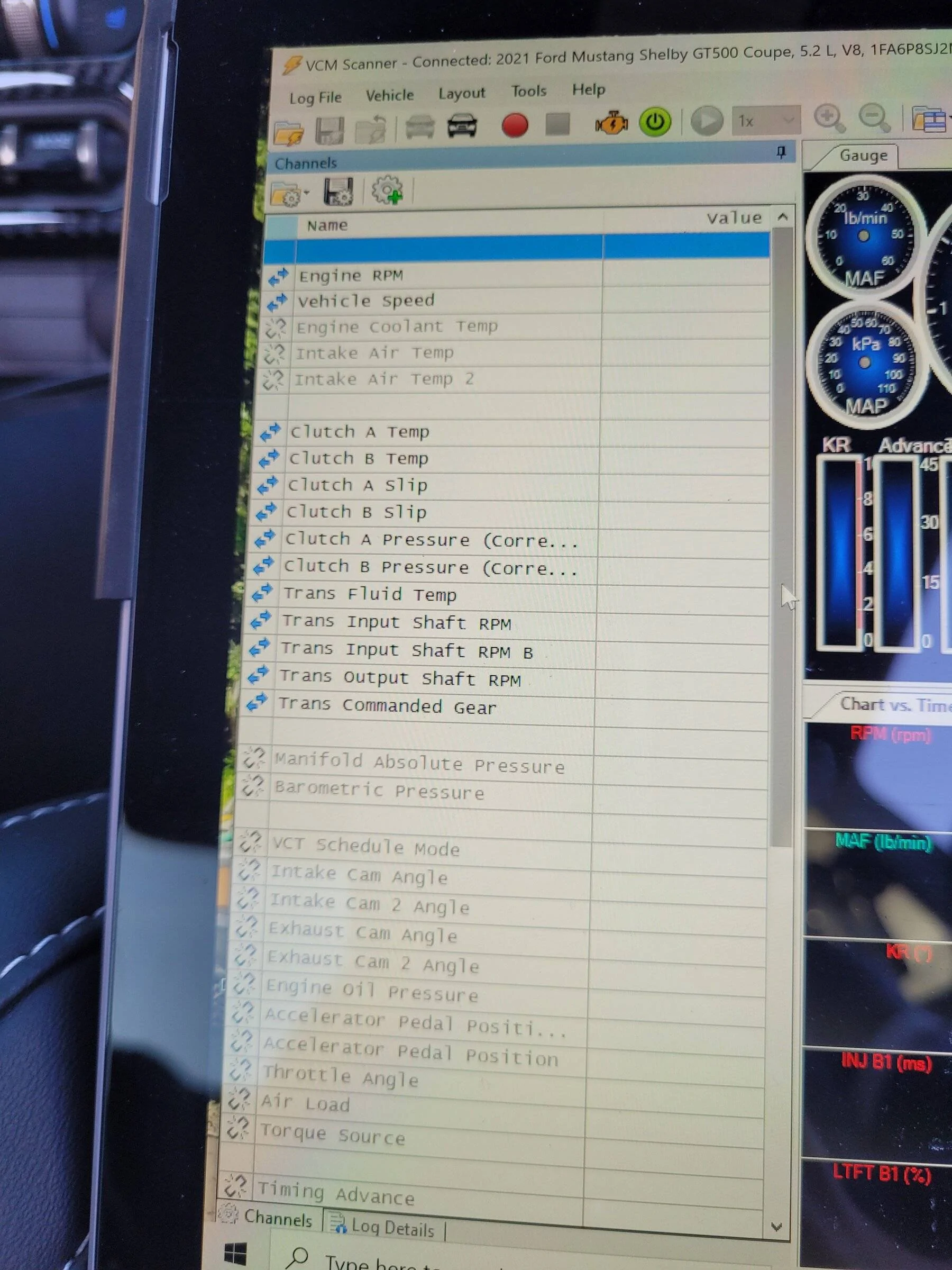Start scanning with the red record button
The height and width of the screenshot is (1270, 952).
pyautogui.click(x=515, y=124)
